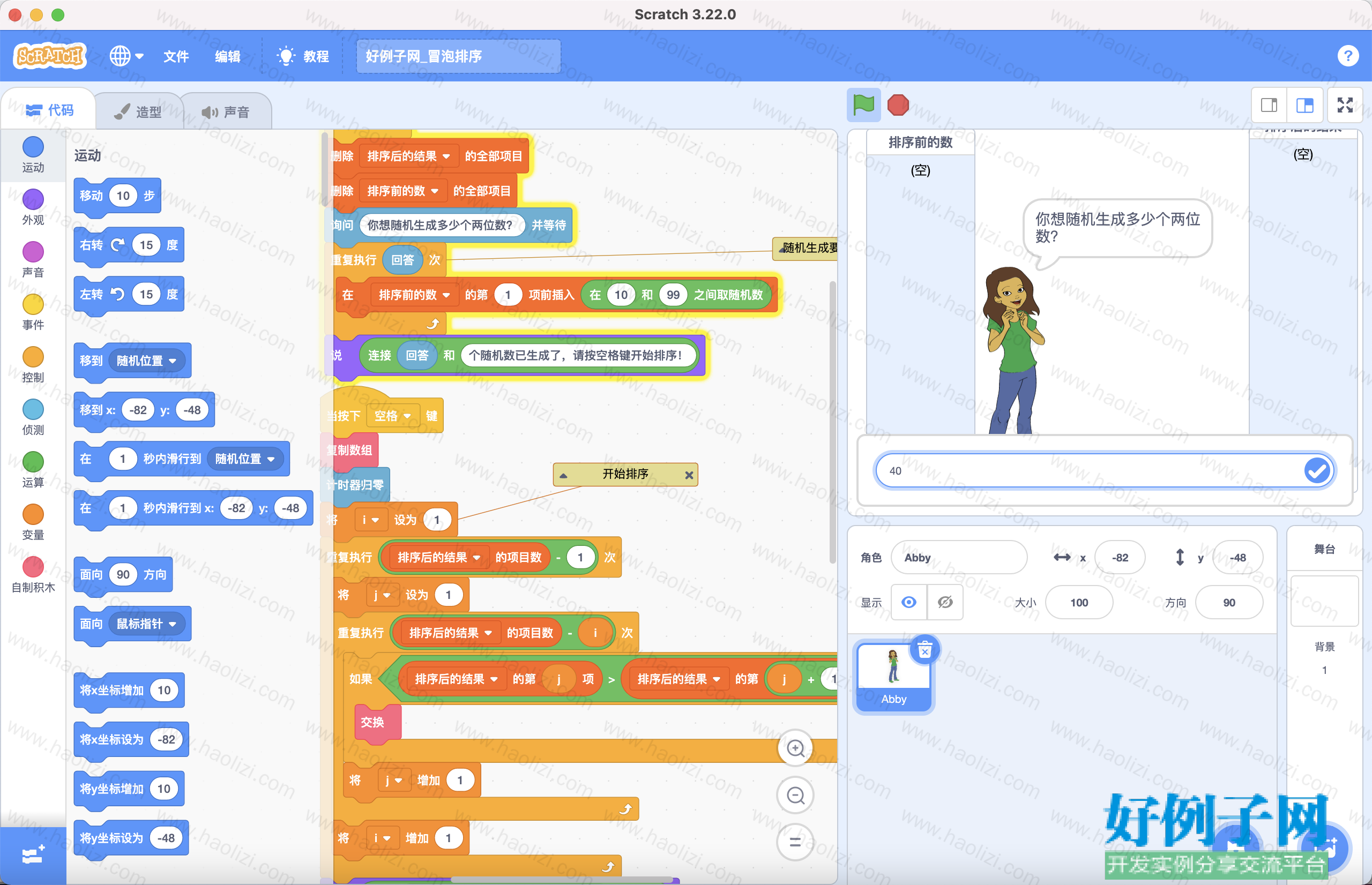This screenshot has width=1372, height=885.
Task: Select the Abby sprite thumbnail
Action: [x=893, y=677]
